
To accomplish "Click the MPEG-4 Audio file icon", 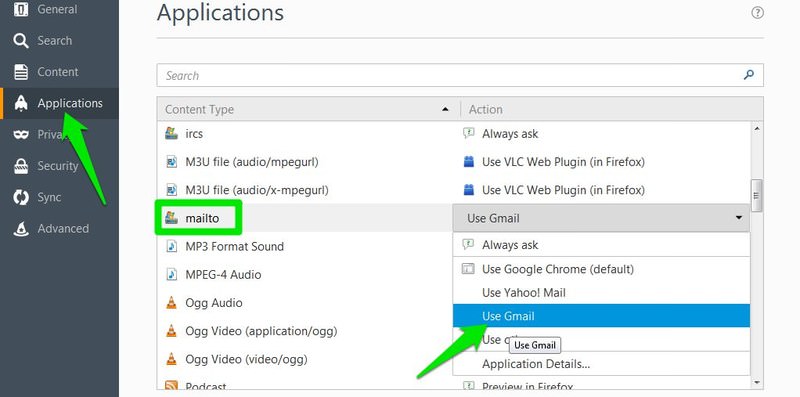I will (171, 275).
